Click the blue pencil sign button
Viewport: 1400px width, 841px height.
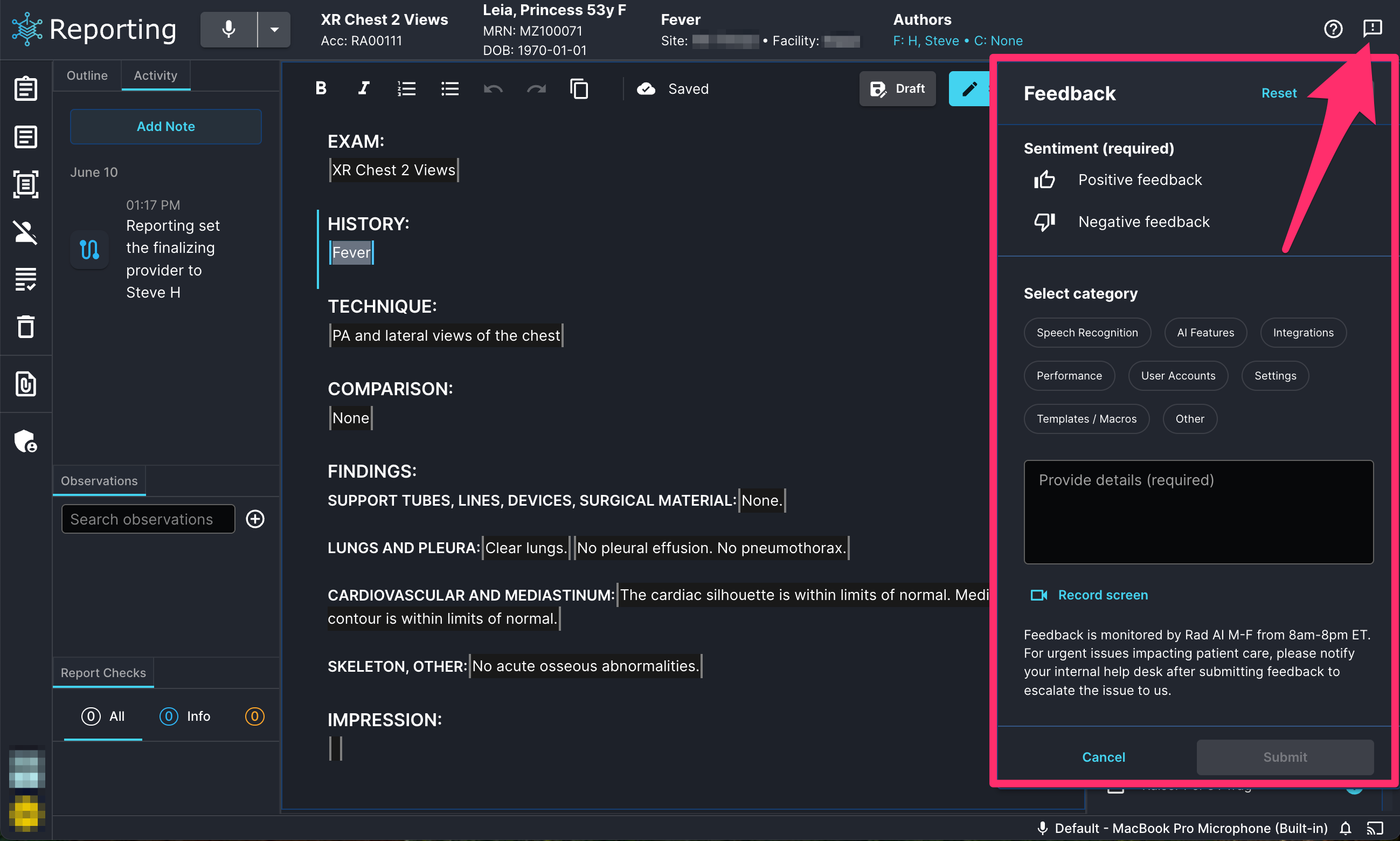[x=969, y=88]
